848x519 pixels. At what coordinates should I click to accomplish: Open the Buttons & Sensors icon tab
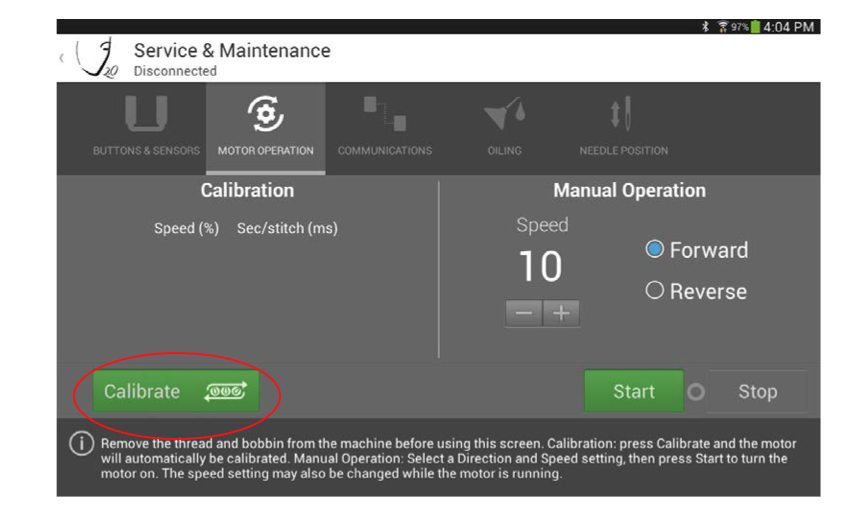(x=146, y=115)
